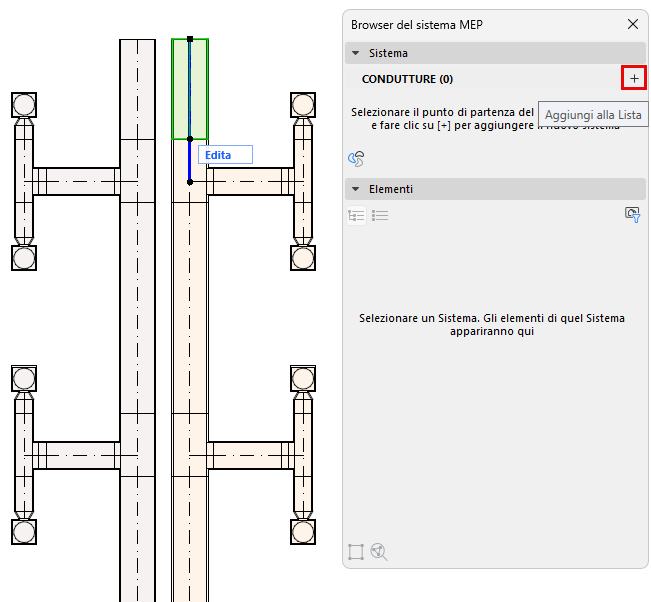Switch Elementi to flat list view
This screenshot has width=651, height=602.
(380, 215)
